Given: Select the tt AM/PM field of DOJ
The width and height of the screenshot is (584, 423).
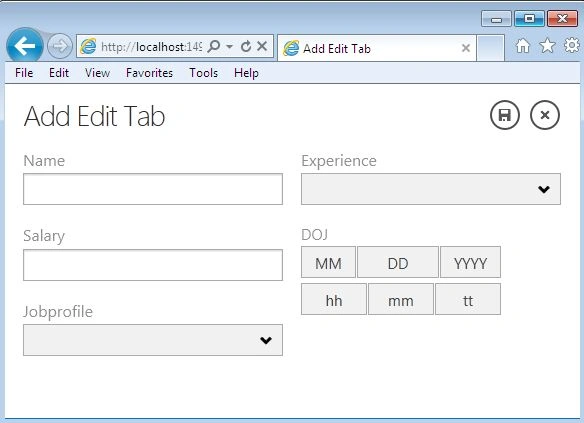Looking at the screenshot, I should 468,299.
